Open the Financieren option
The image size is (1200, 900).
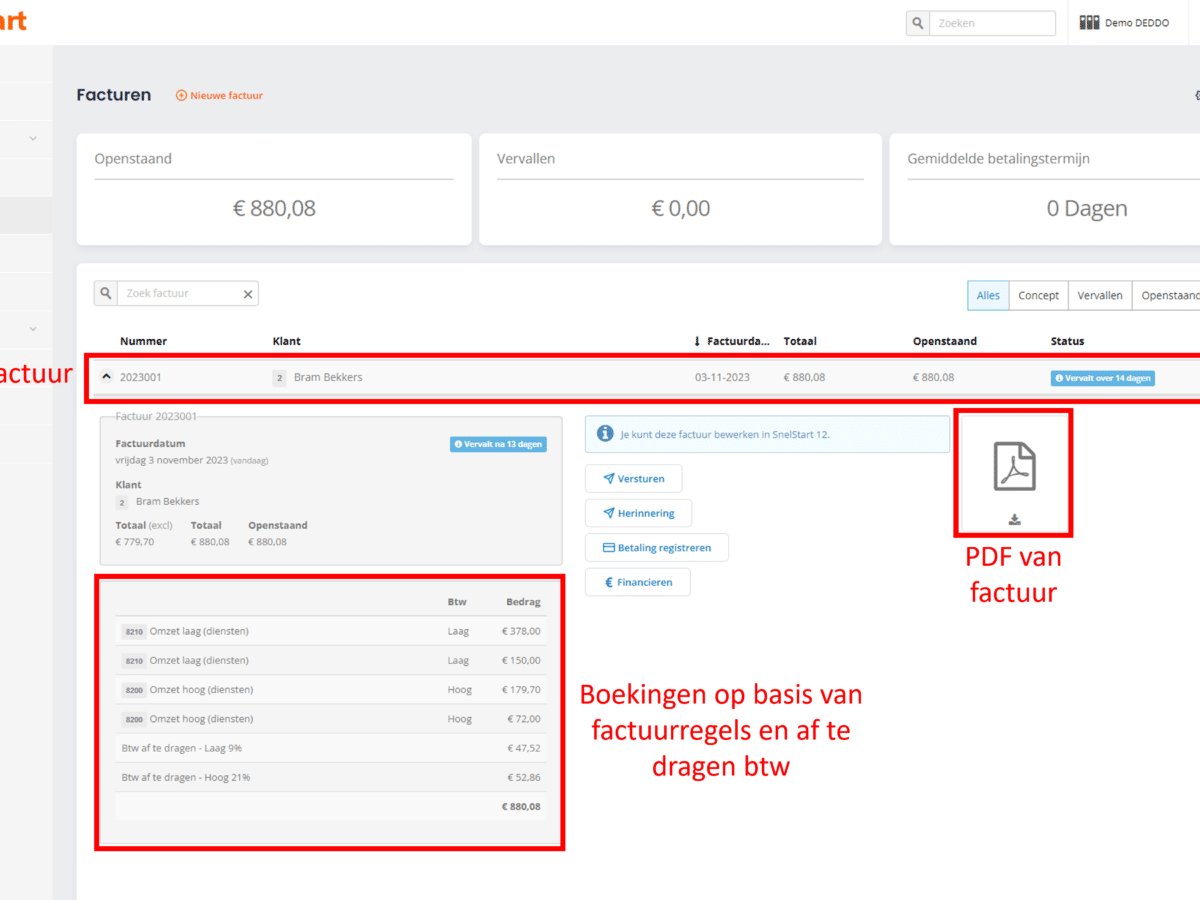tap(637, 582)
